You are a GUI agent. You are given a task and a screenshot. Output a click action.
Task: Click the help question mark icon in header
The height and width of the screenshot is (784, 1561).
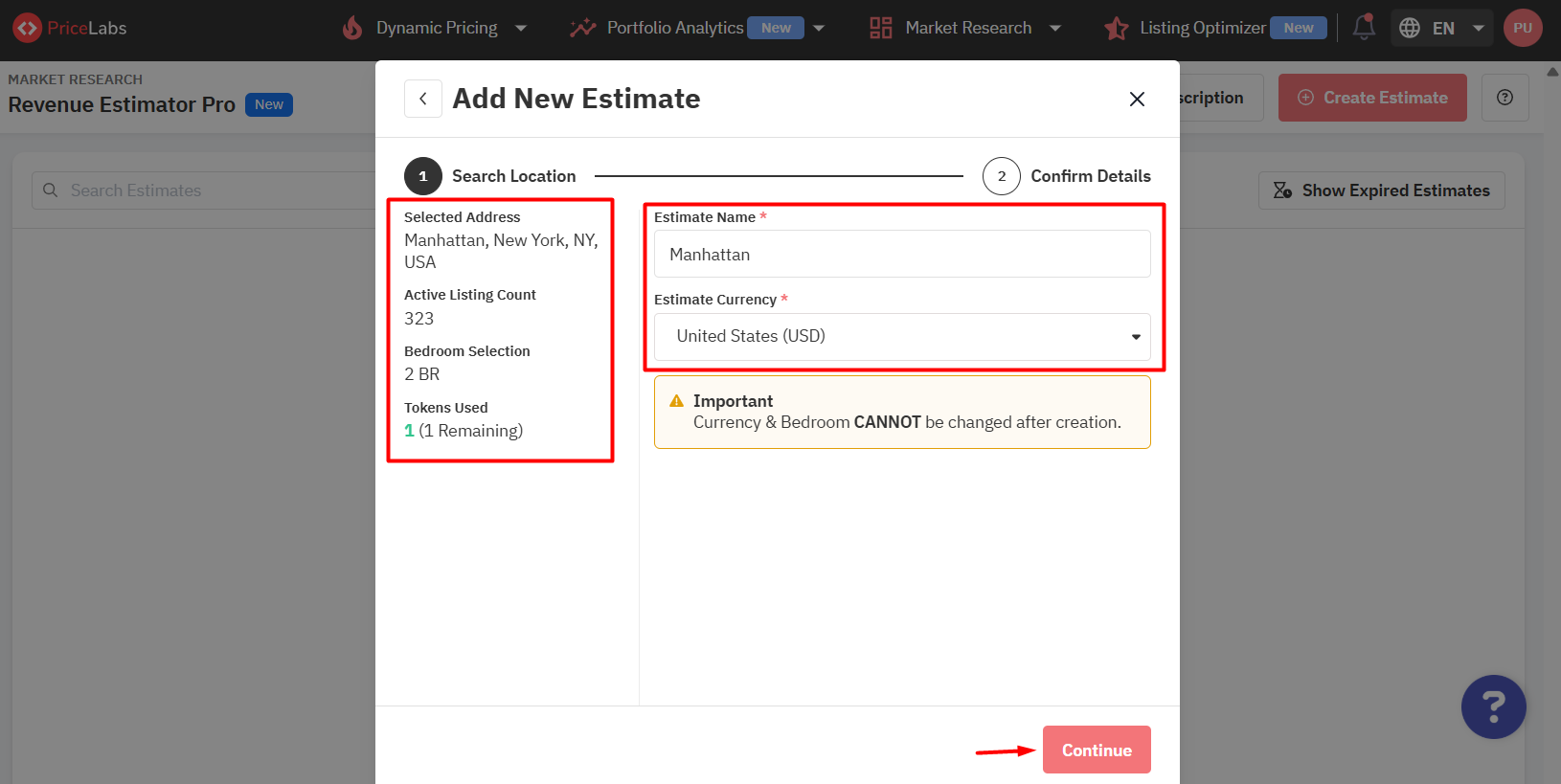[1504, 98]
